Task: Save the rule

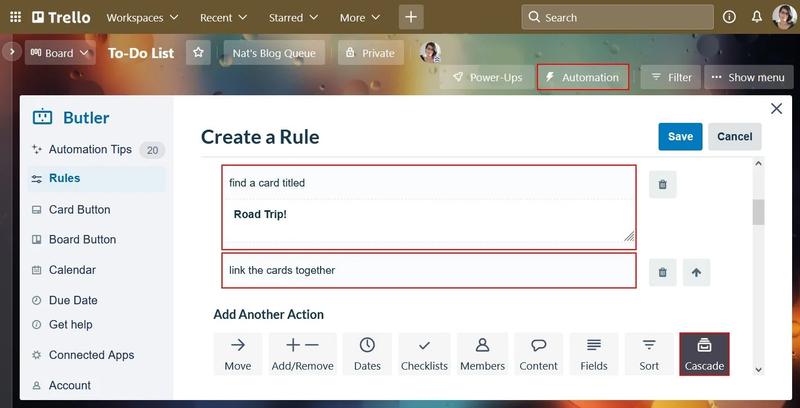Action: [x=680, y=137]
